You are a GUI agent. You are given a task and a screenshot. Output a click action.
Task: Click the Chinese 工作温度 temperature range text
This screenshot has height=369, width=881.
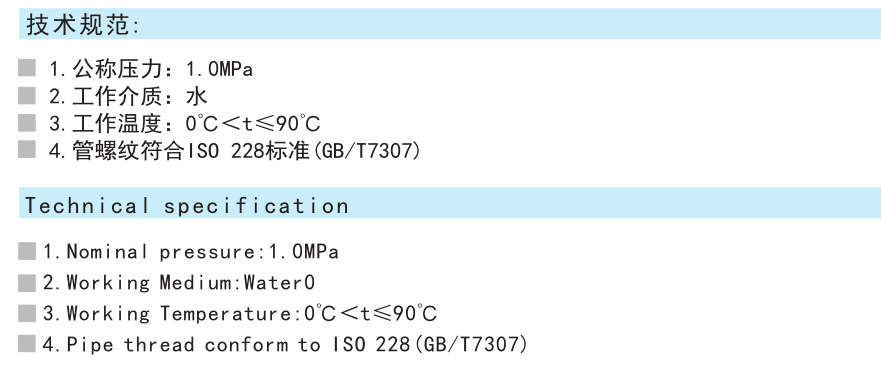point(185,123)
